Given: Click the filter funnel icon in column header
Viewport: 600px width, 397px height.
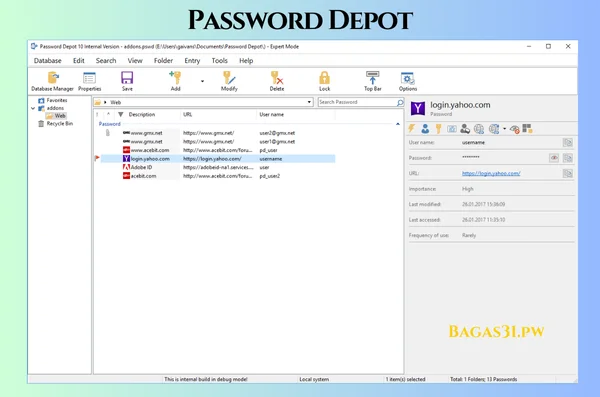Looking at the screenshot, I should click(x=121, y=114).
